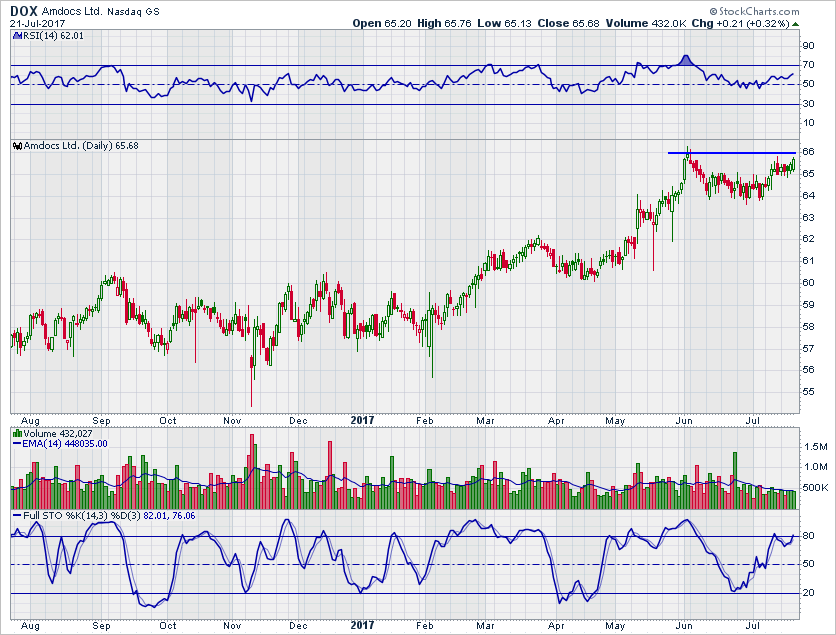
Task: Click the RSI 70 overbought axis label
Action: tap(809, 65)
